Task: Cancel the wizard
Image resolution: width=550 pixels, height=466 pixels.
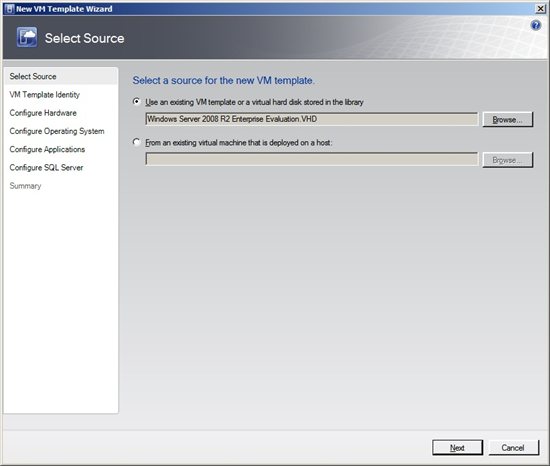Action: [x=513, y=447]
